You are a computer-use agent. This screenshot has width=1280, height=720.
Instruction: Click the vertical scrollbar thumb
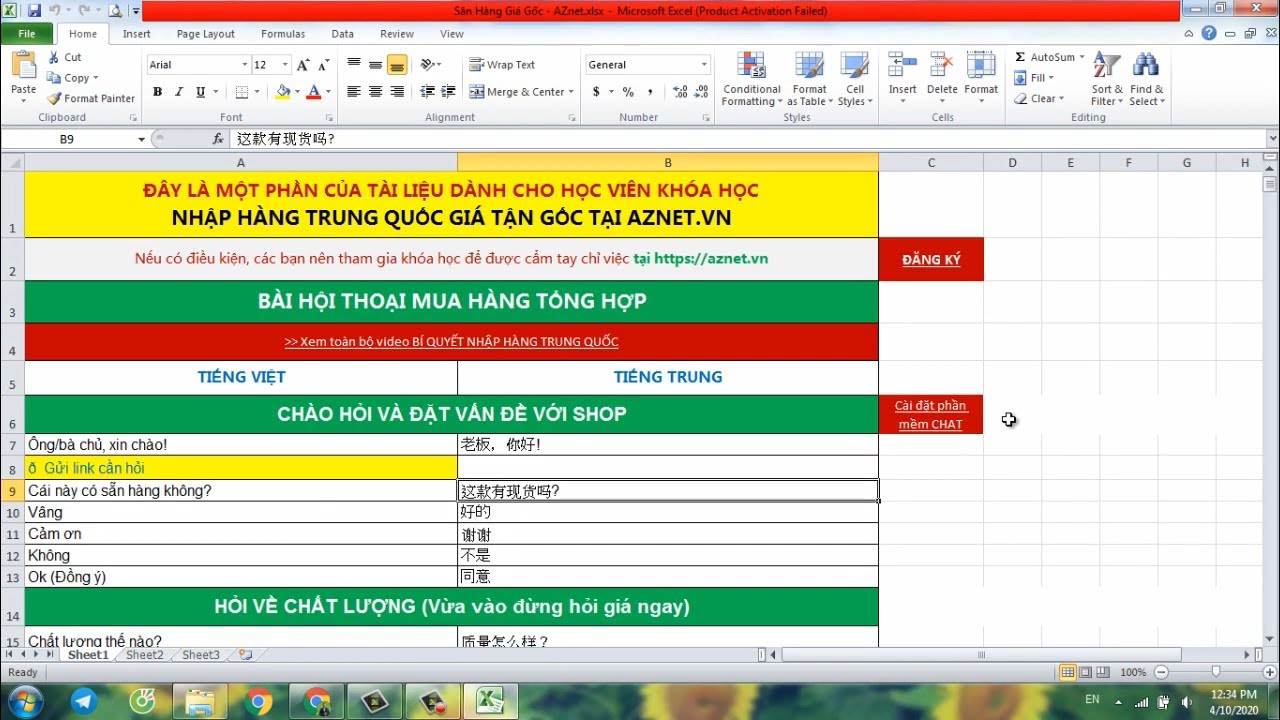click(1270, 184)
